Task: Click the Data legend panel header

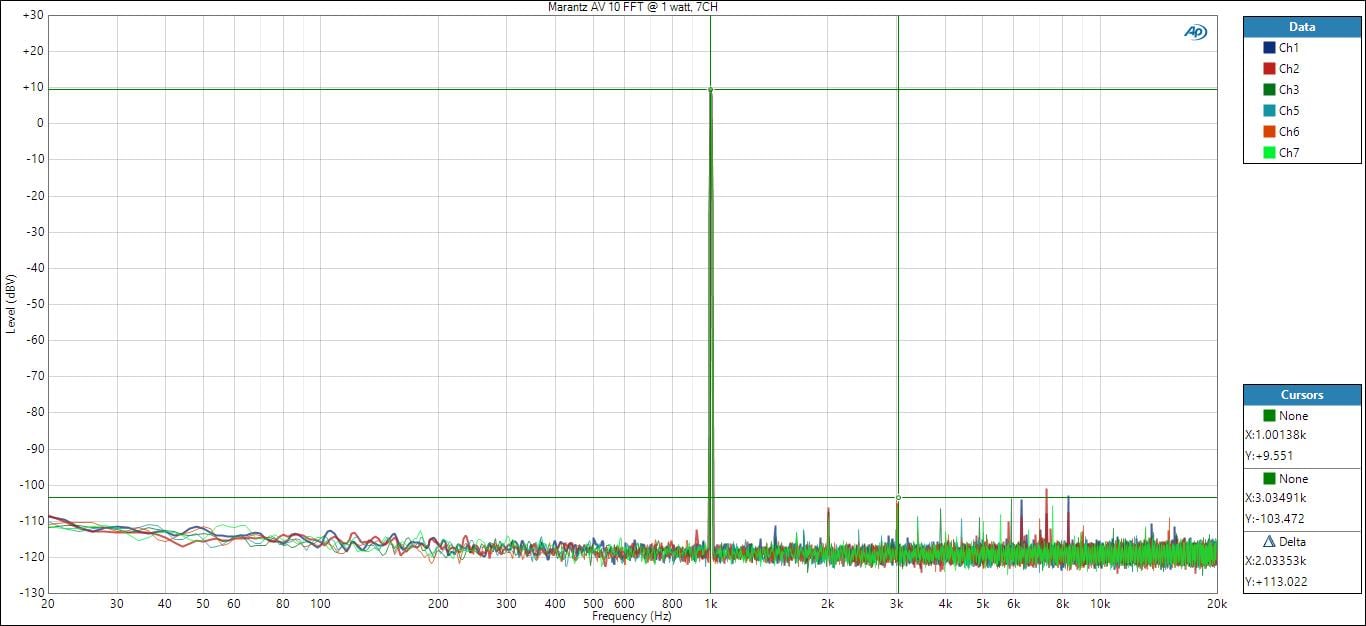Action: [1302, 27]
